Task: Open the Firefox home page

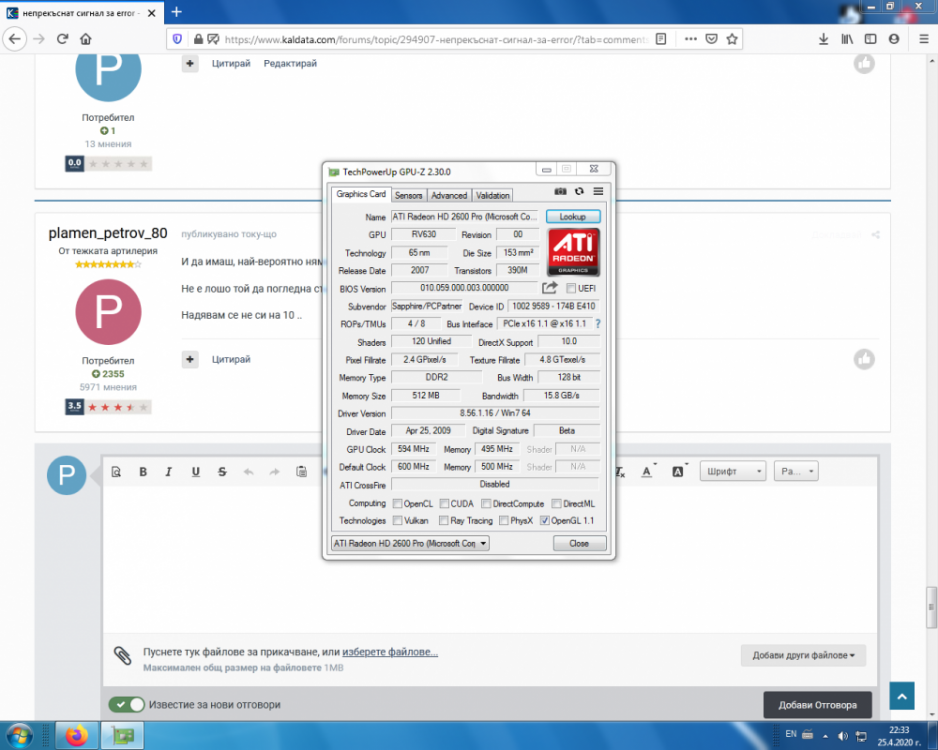Action: [x=86, y=39]
